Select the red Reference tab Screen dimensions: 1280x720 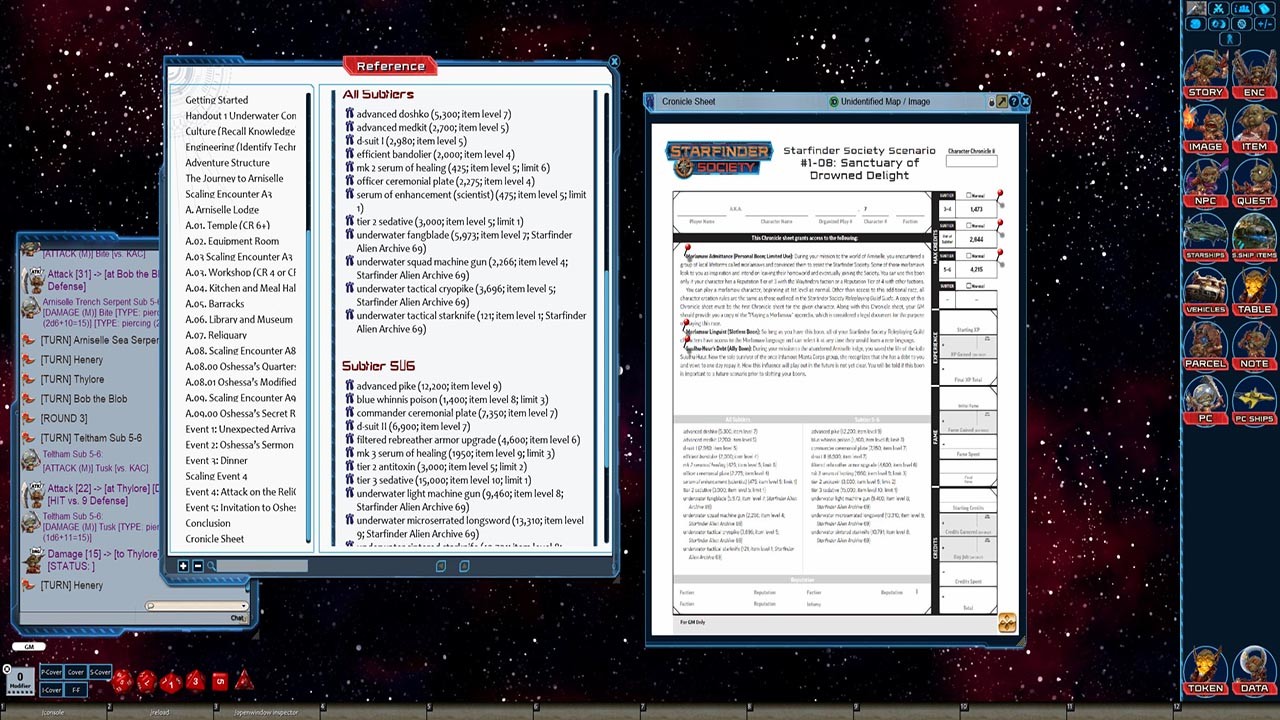389,65
